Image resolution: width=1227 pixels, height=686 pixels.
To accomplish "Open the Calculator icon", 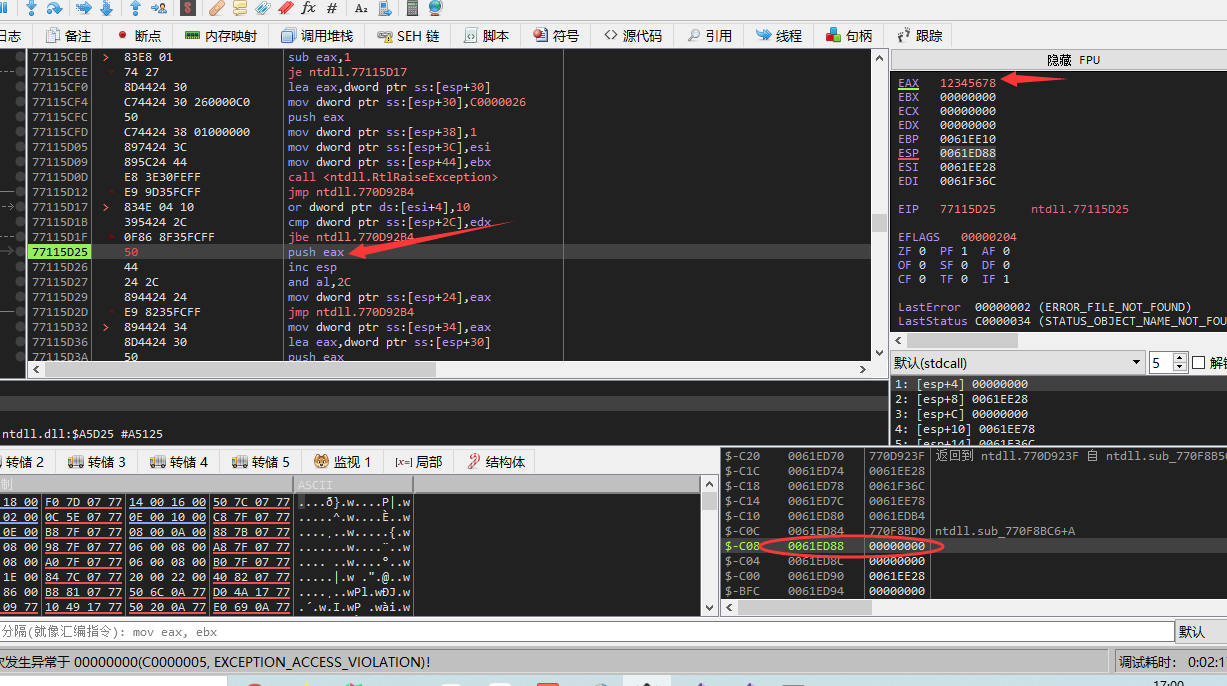I will pos(413,8).
